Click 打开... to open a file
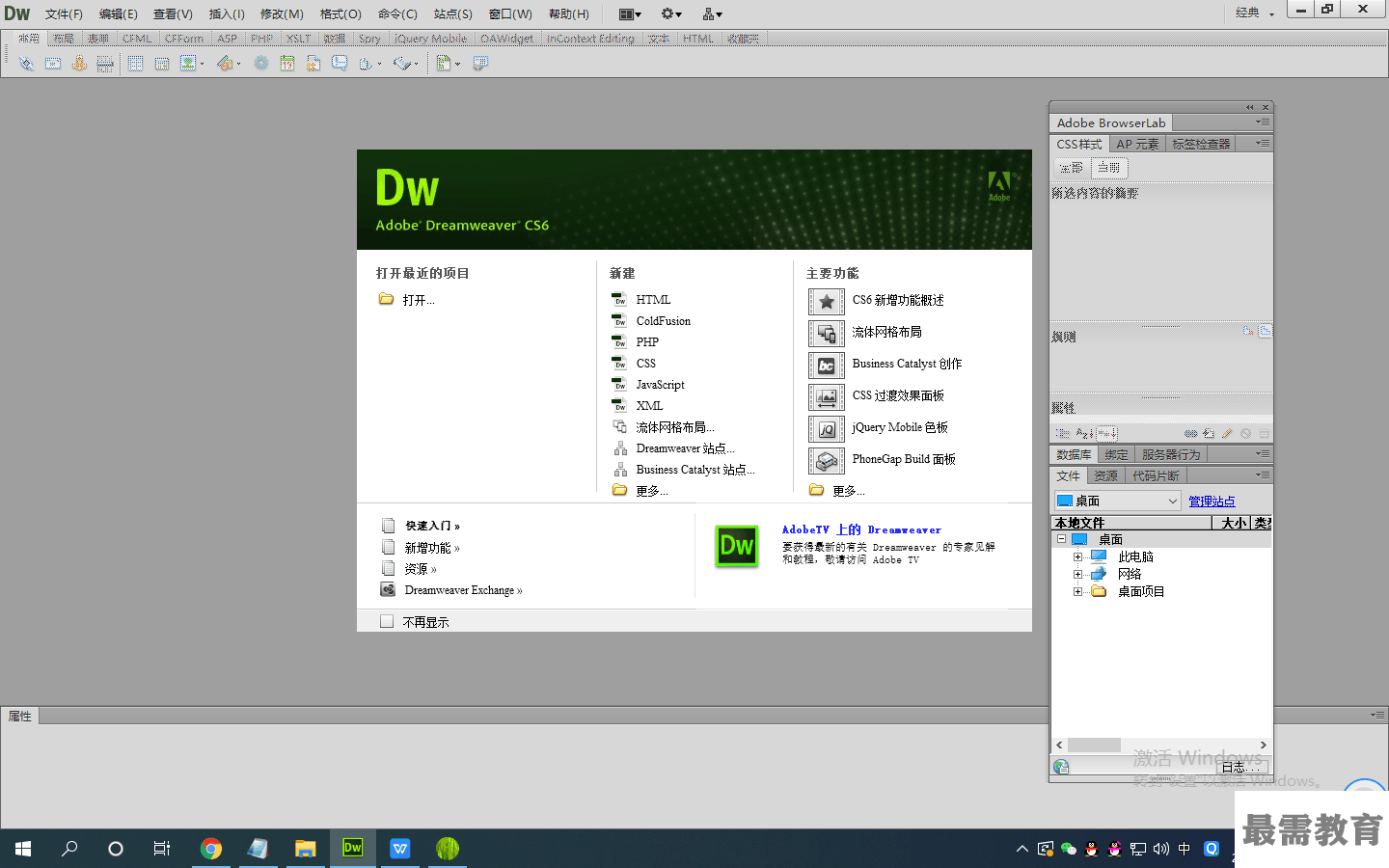Image resolution: width=1389 pixels, height=868 pixels. (x=419, y=300)
